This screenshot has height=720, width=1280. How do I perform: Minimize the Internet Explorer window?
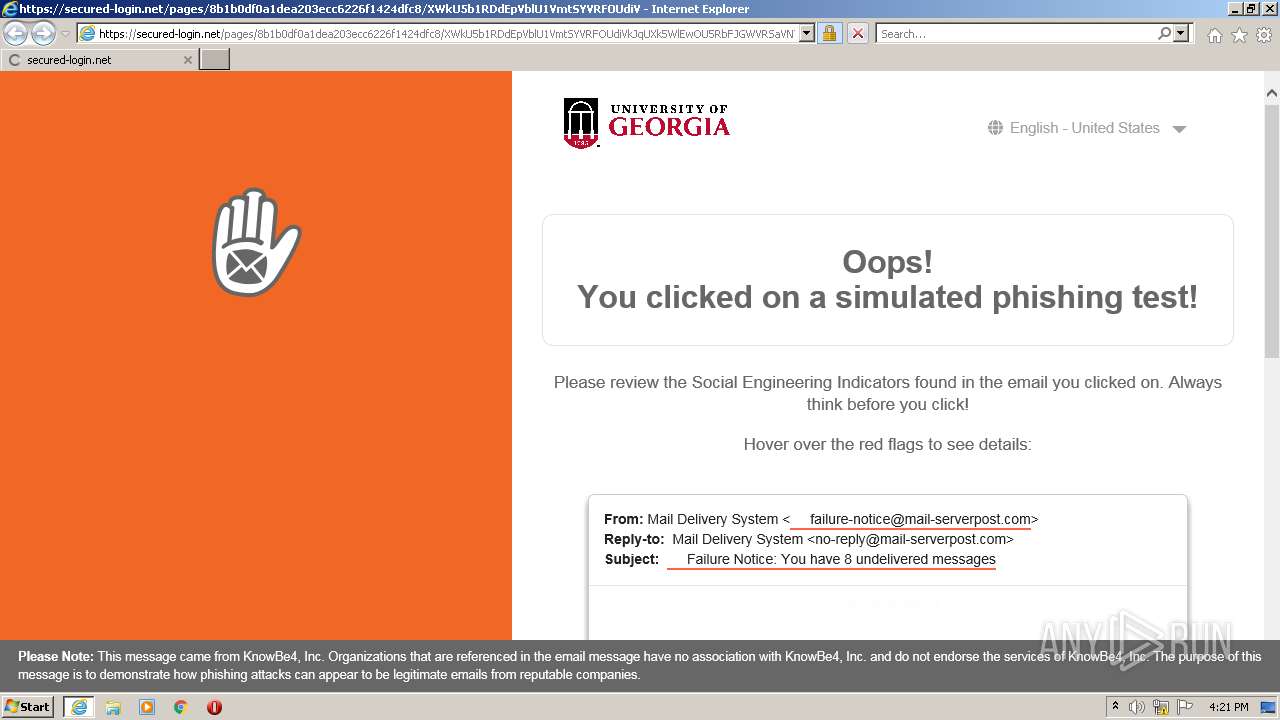1233,9
